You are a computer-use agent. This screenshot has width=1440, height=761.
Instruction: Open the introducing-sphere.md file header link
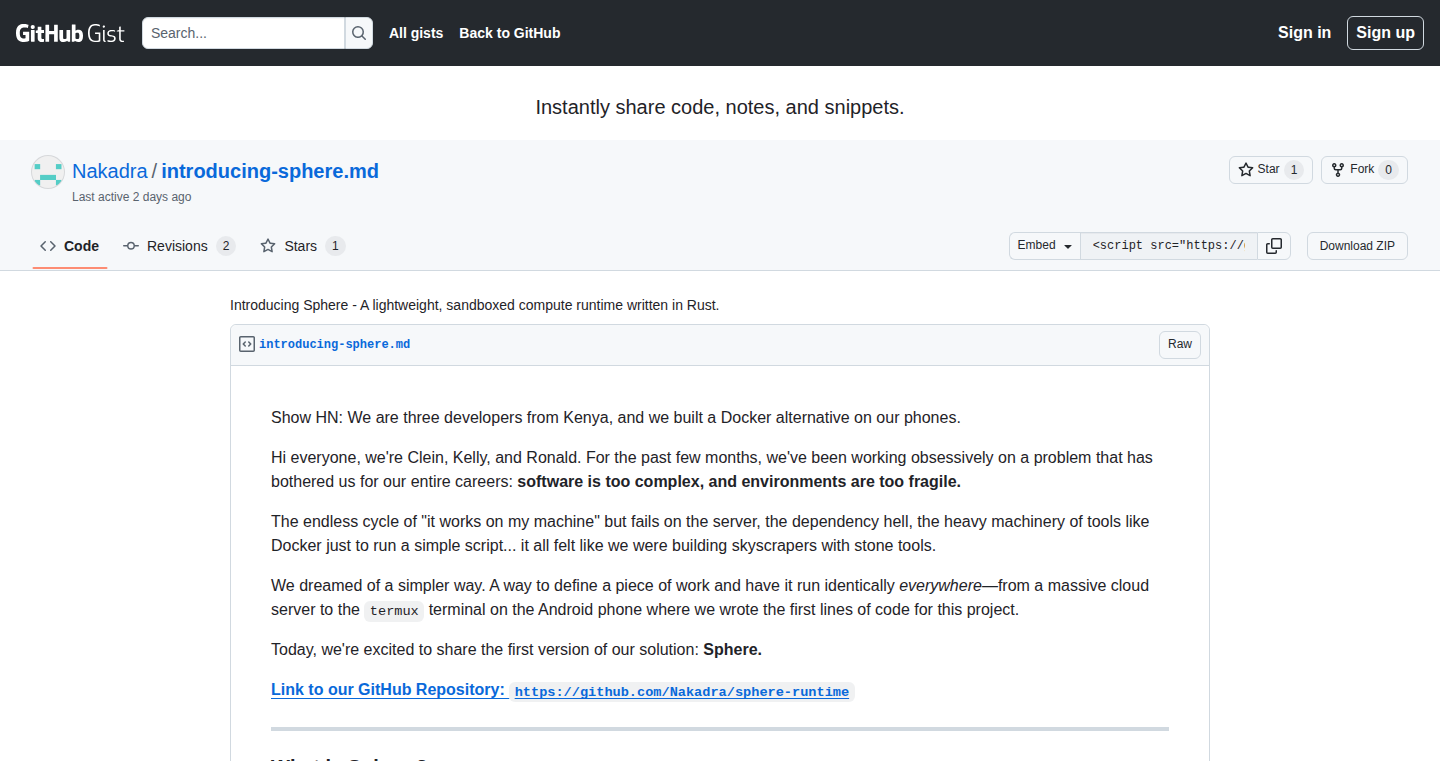334,344
